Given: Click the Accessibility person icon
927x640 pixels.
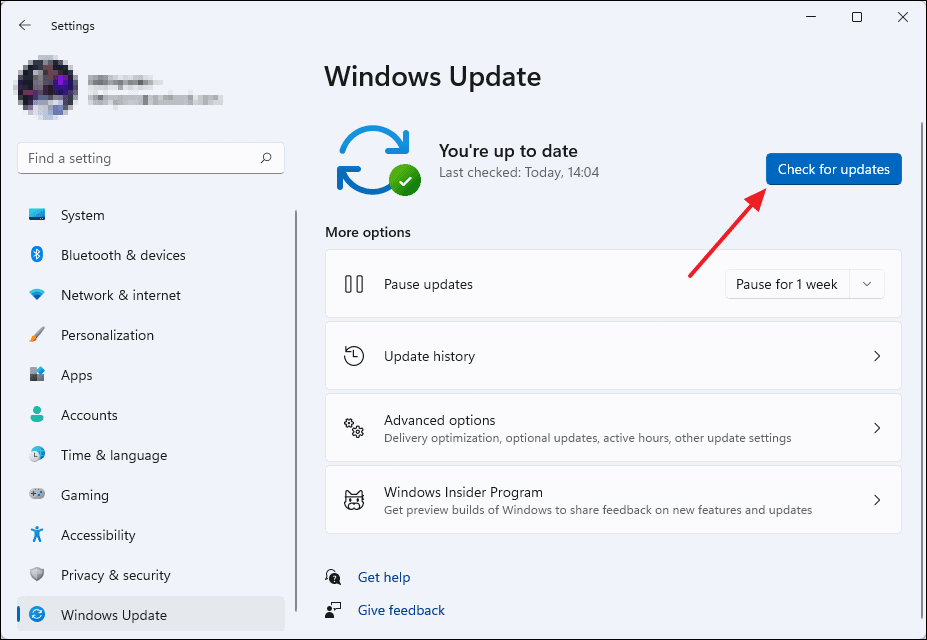Looking at the screenshot, I should pyautogui.click(x=36, y=535).
